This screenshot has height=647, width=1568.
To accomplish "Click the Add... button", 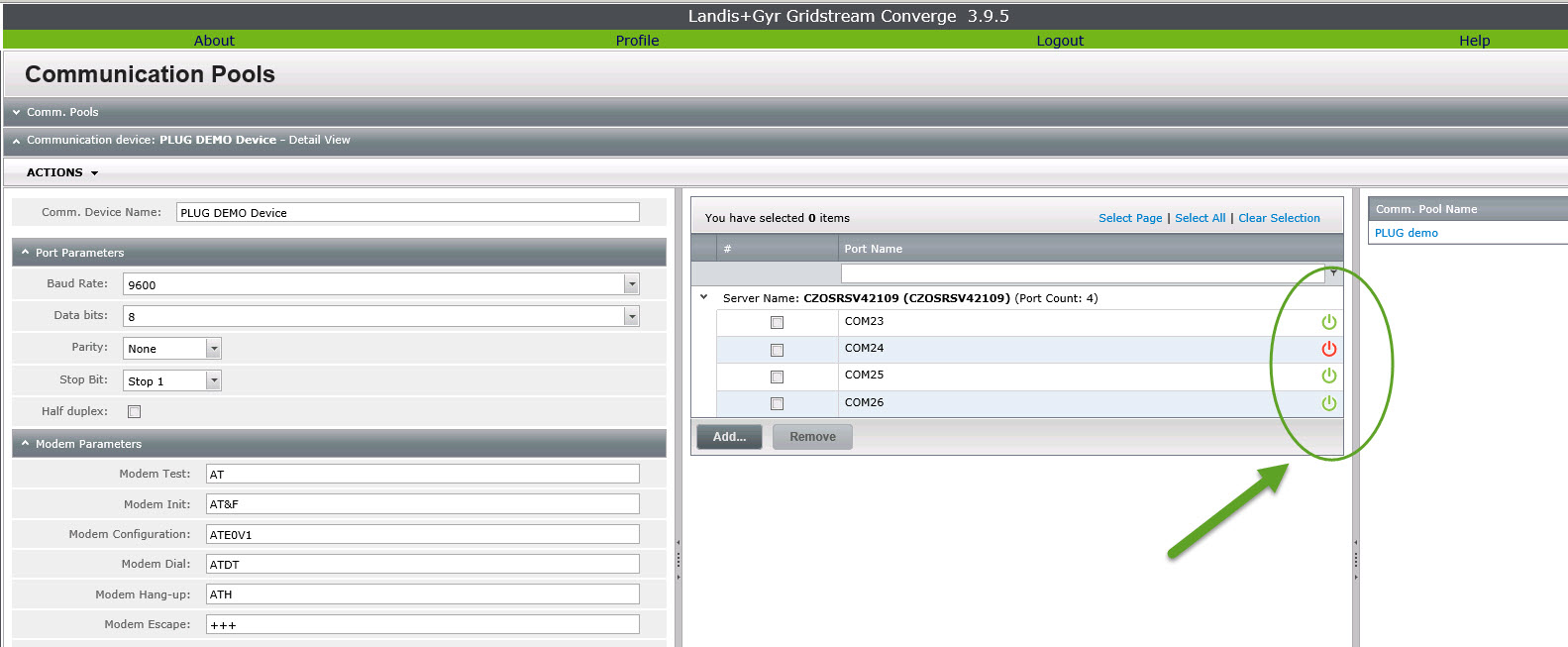I will (729, 437).
